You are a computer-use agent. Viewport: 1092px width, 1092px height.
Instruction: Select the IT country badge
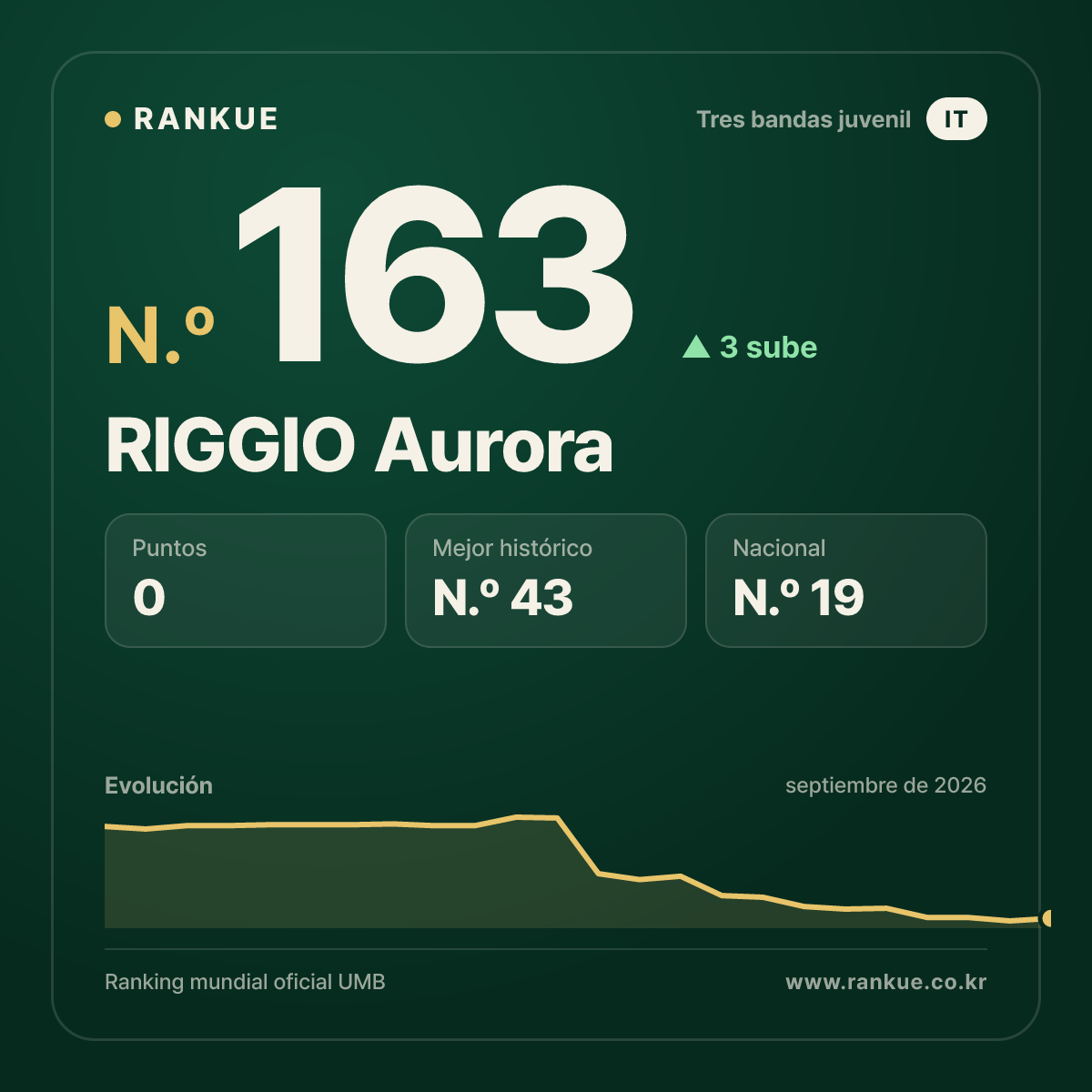(x=956, y=119)
